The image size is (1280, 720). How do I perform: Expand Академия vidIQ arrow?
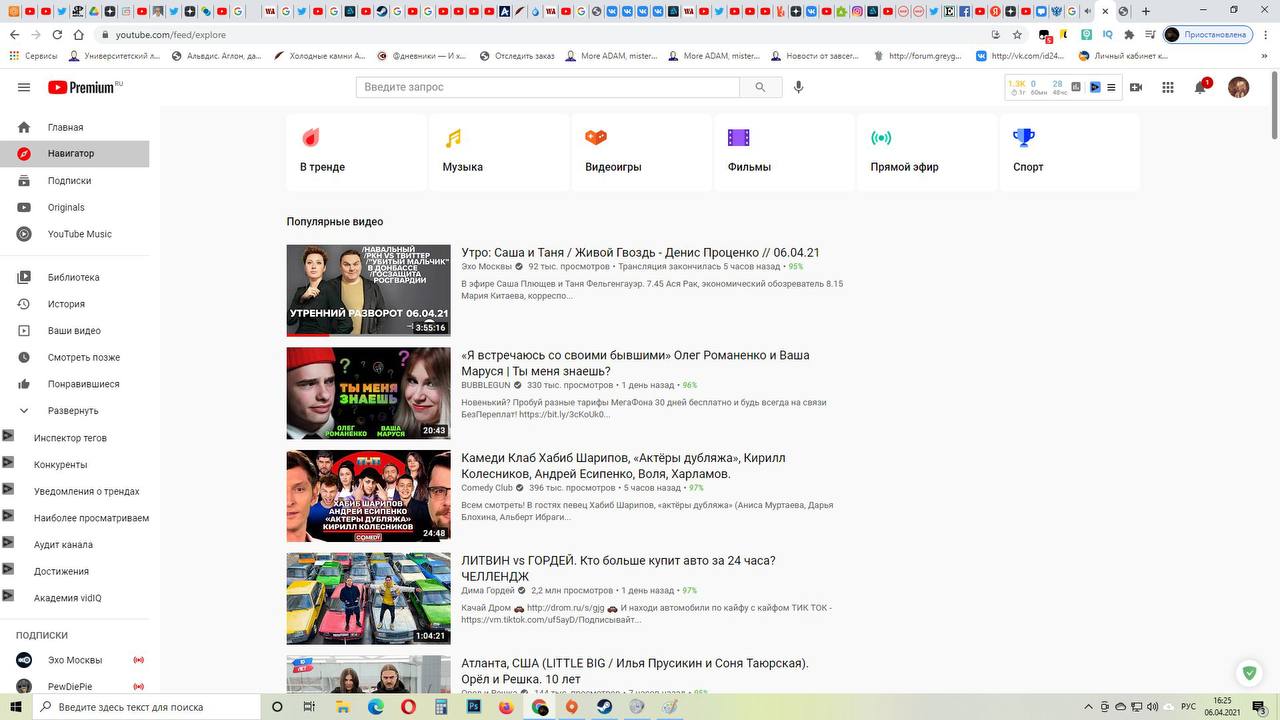(x=7, y=597)
